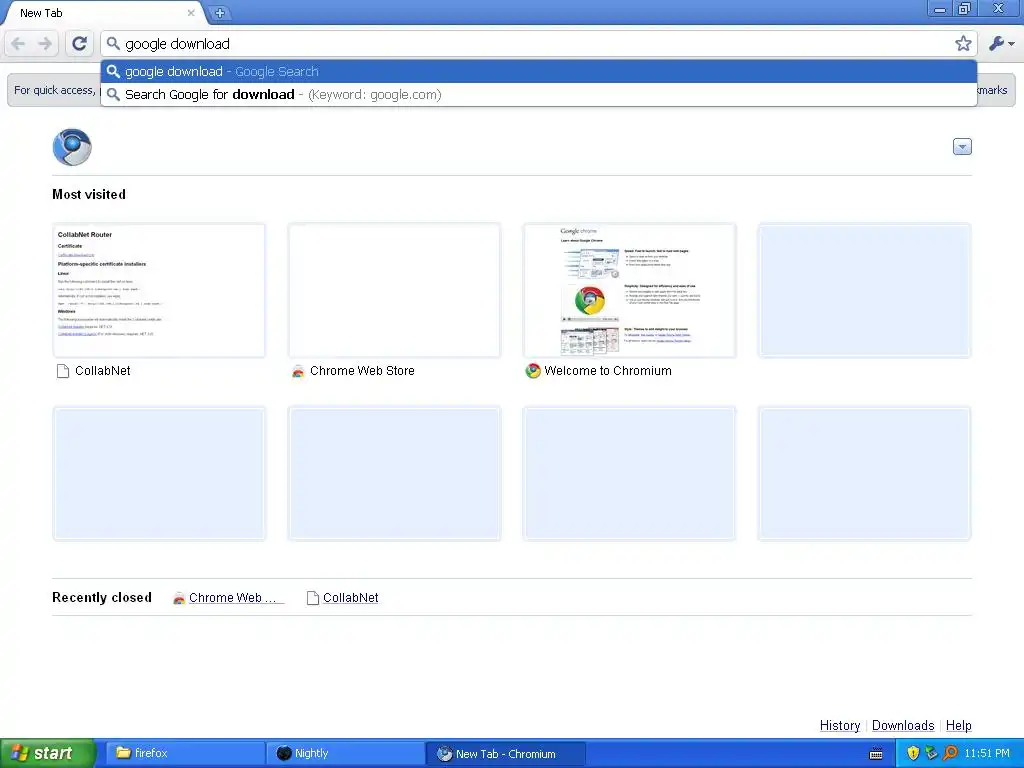Click the safely remove hardware tray icon

coord(931,754)
